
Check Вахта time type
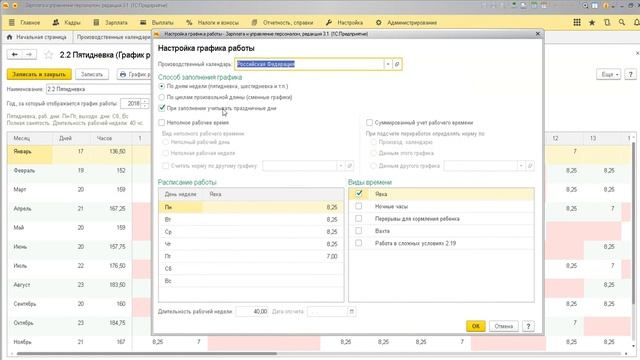point(358,231)
